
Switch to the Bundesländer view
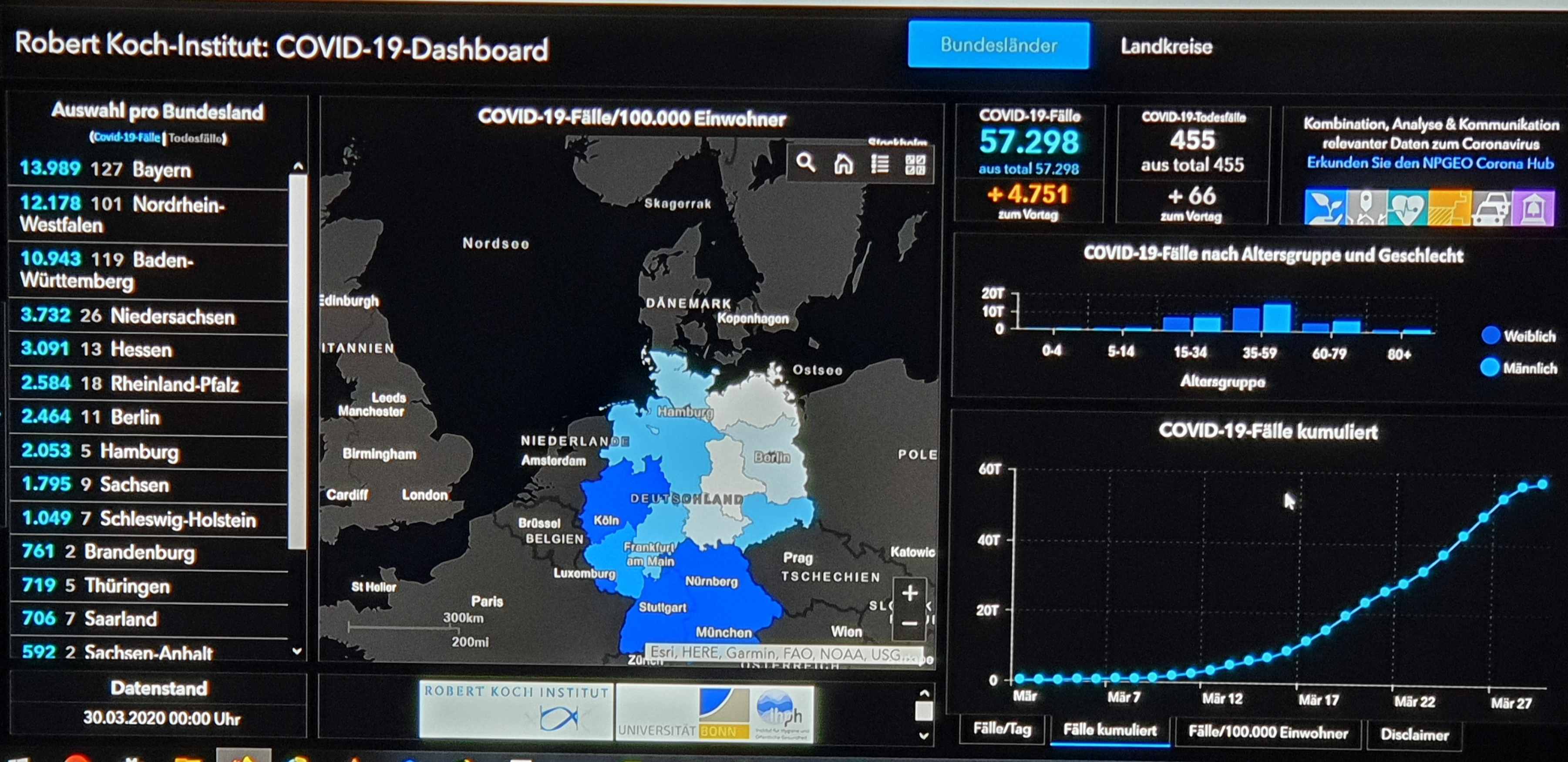[x=998, y=45]
